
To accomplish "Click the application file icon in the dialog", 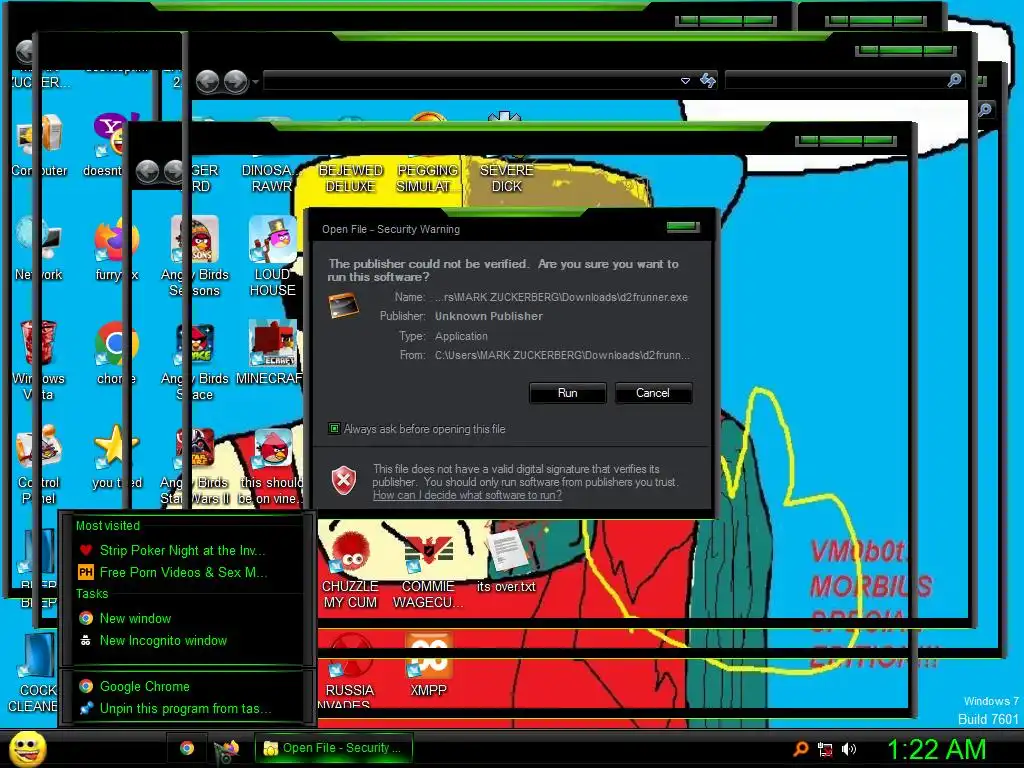I will tap(344, 306).
